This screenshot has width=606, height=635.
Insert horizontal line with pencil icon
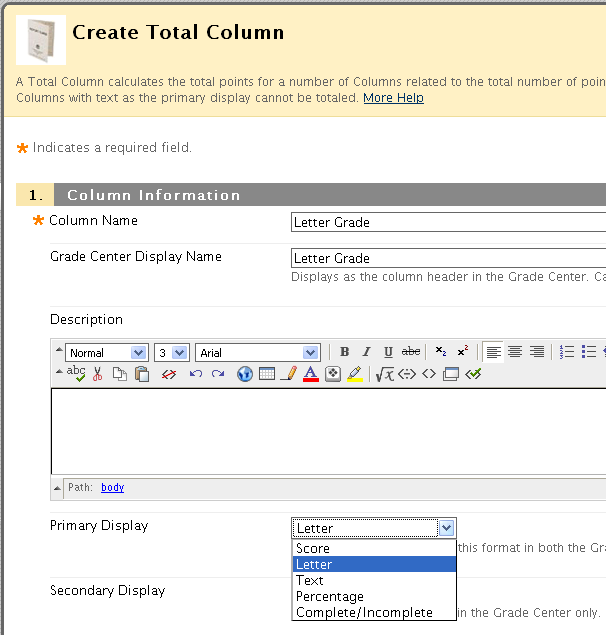click(x=289, y=374)
